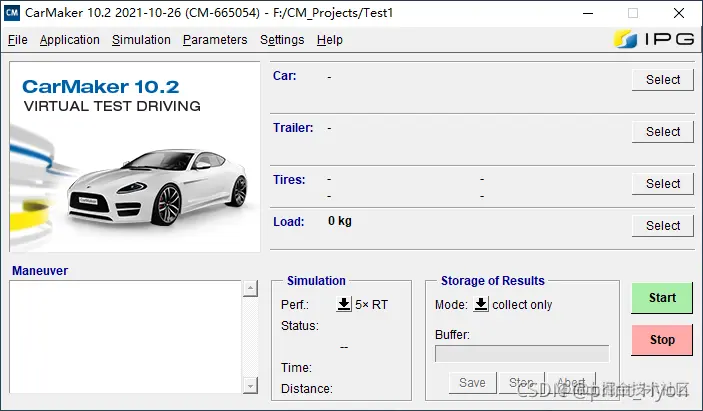The image size is (703, 411).
Task: Click the Tires: label
Action: pos(289,180)
